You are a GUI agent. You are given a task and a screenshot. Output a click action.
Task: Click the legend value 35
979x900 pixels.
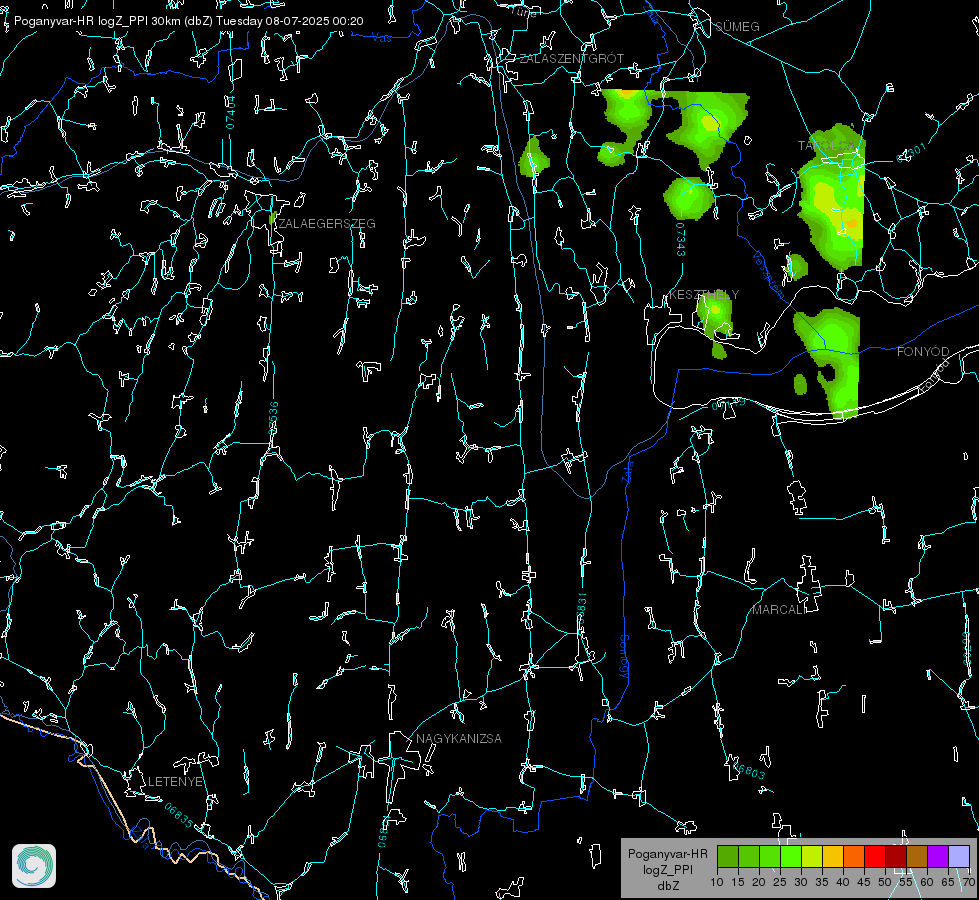tap(822, 883)
